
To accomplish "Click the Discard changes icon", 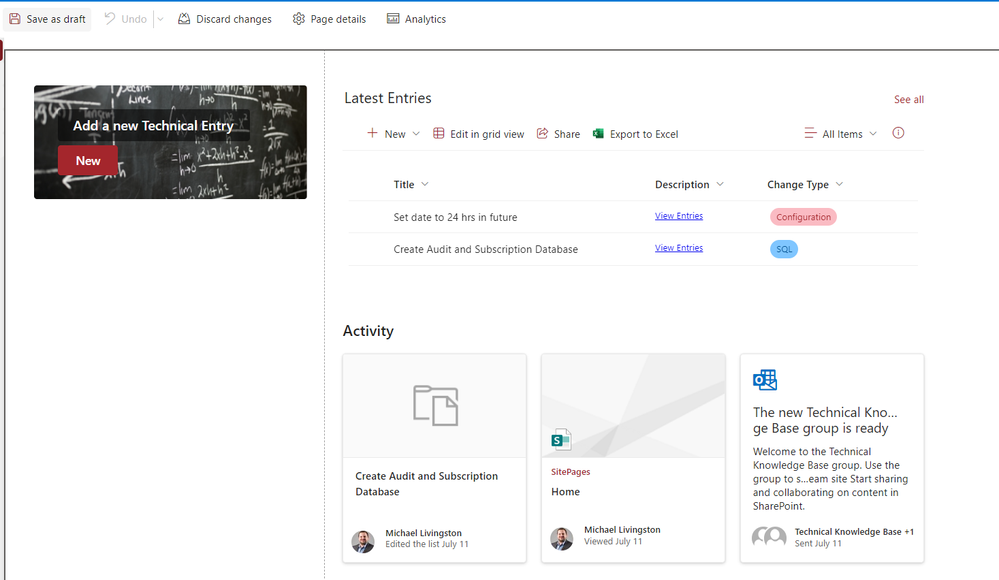I will coord(184,19).
